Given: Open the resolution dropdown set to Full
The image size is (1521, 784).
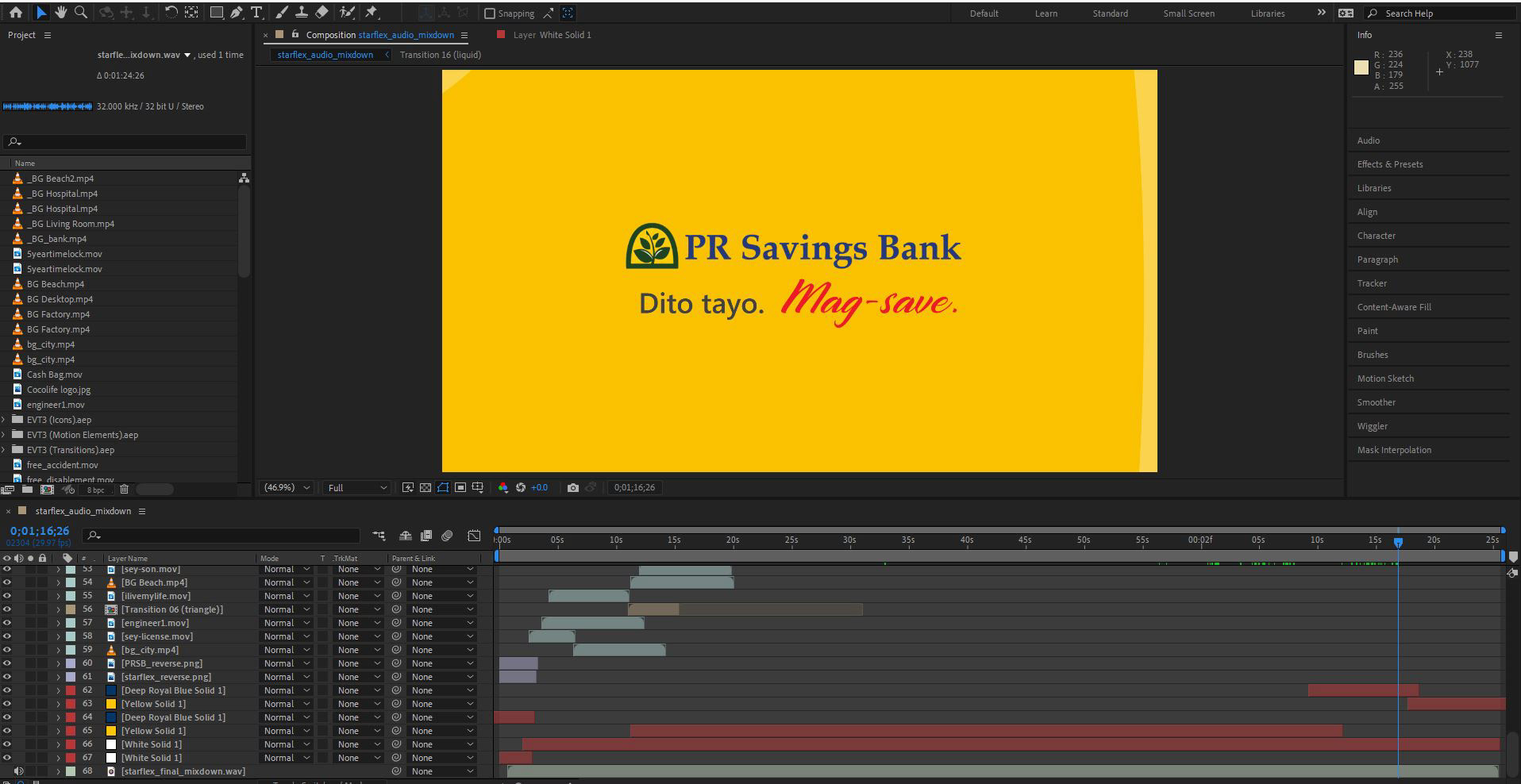Looking at the screenshot, I should [x=357, y=487].
